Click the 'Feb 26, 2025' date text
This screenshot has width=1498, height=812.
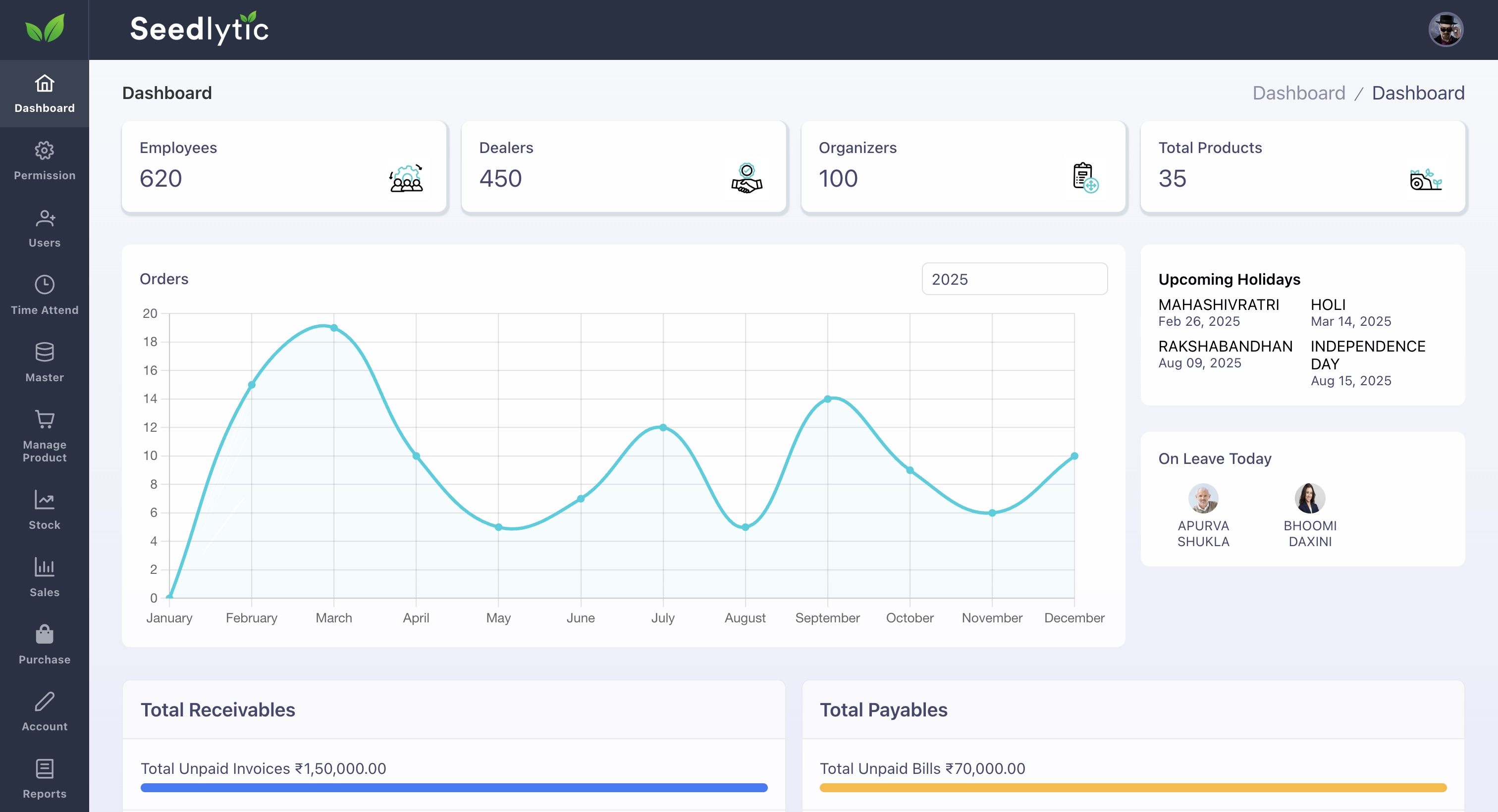1198,321
